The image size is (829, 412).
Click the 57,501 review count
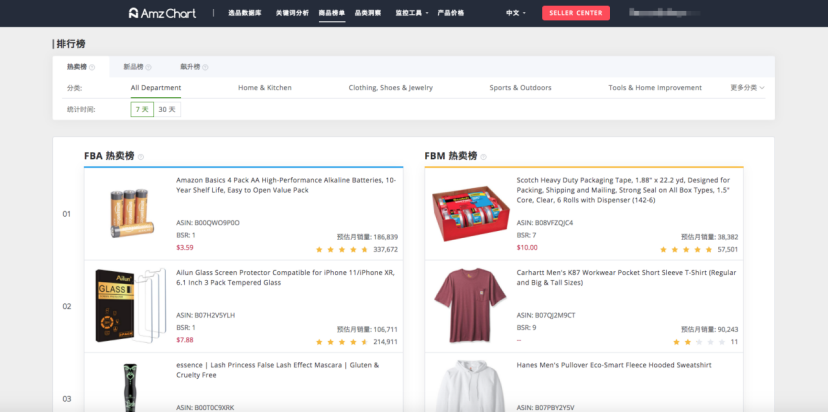(x=728, y=250)
